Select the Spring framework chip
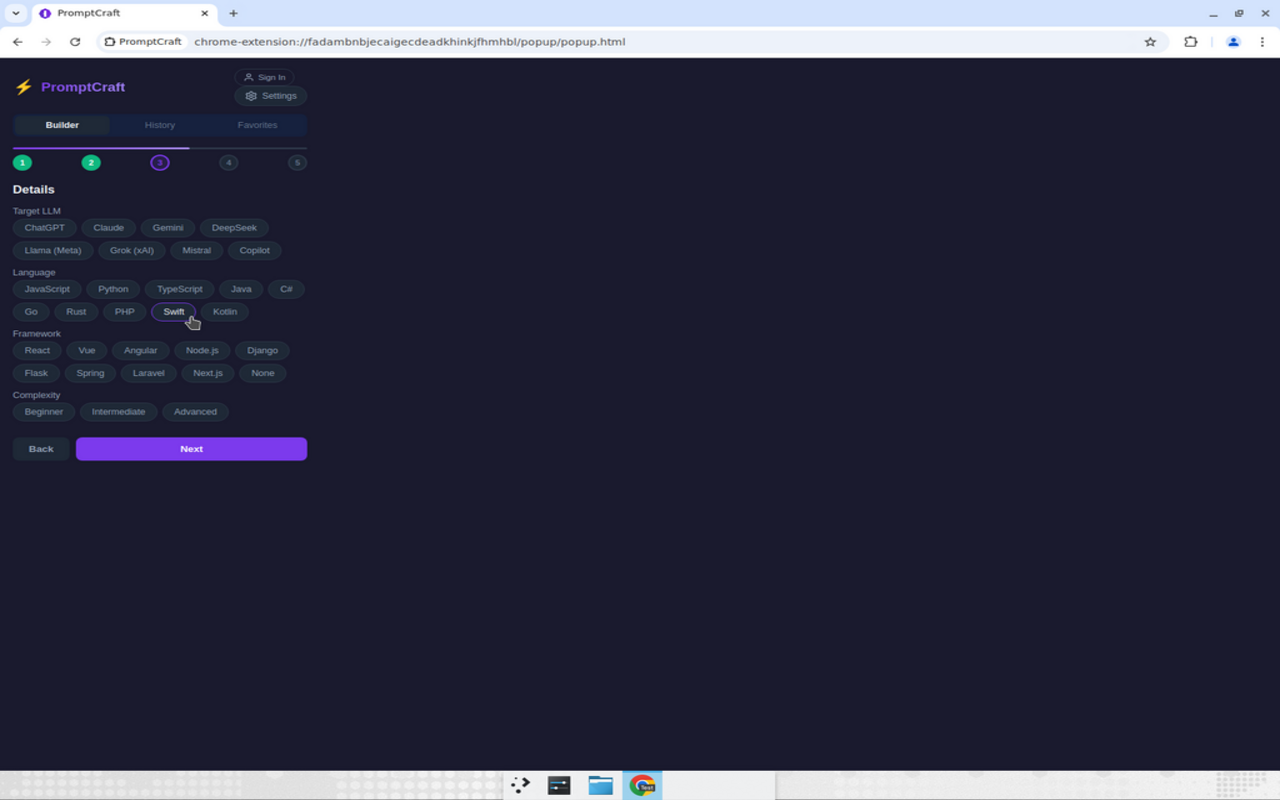The height and width of the screenshot is (800, 1280). point(90,373)
